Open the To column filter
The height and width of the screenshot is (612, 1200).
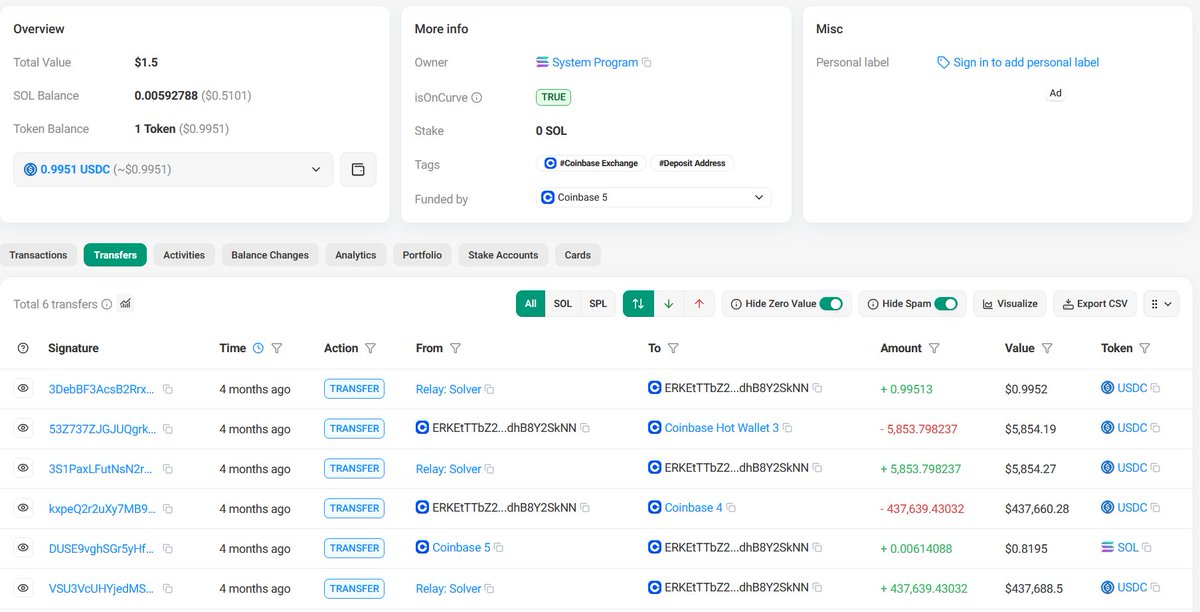673,348
